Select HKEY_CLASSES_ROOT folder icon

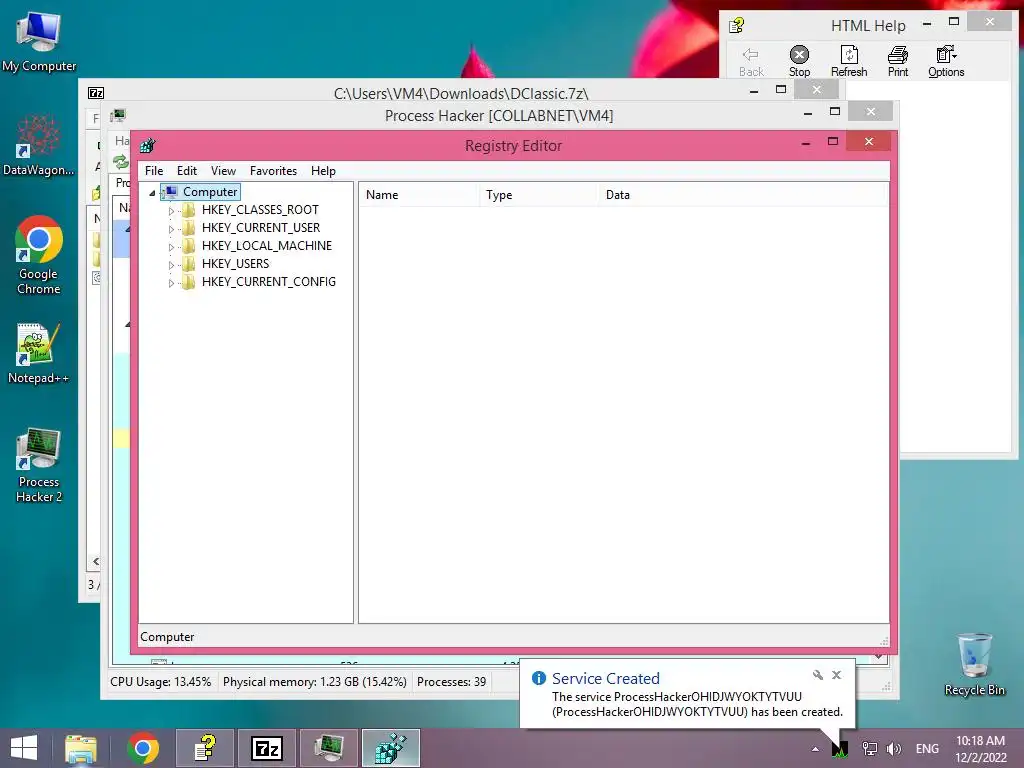[189, 210]
